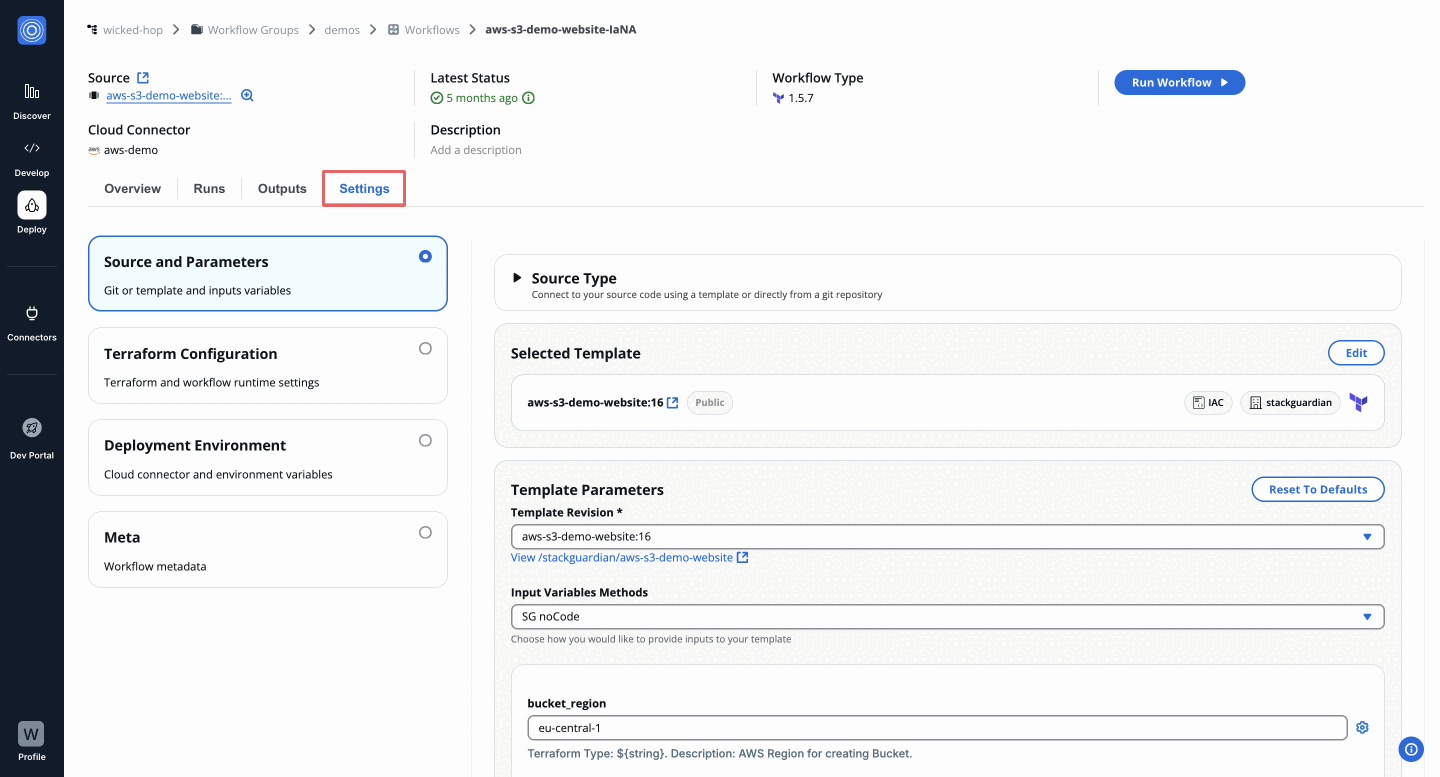Viewport: 1440px width, 777px height.
Task: Open the aws-s3-demo-website source link
Action: (x=169, y=96)
